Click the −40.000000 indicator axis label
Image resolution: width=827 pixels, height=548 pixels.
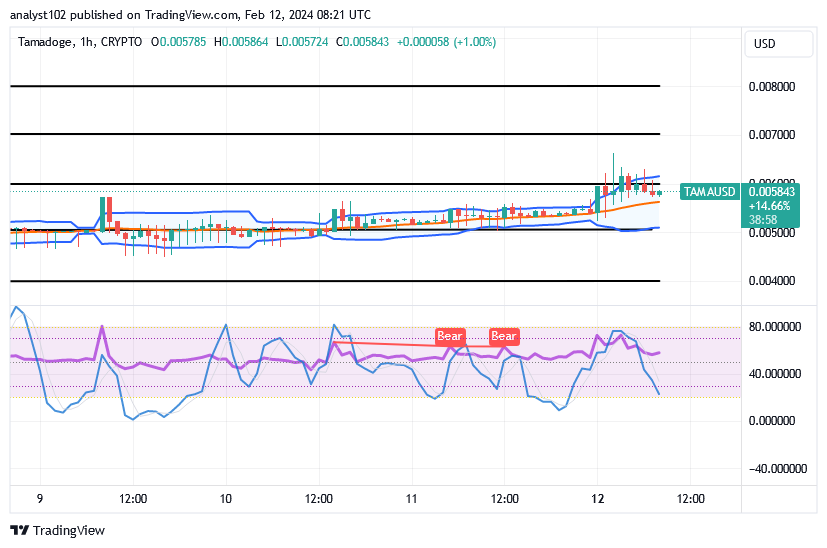777,469
